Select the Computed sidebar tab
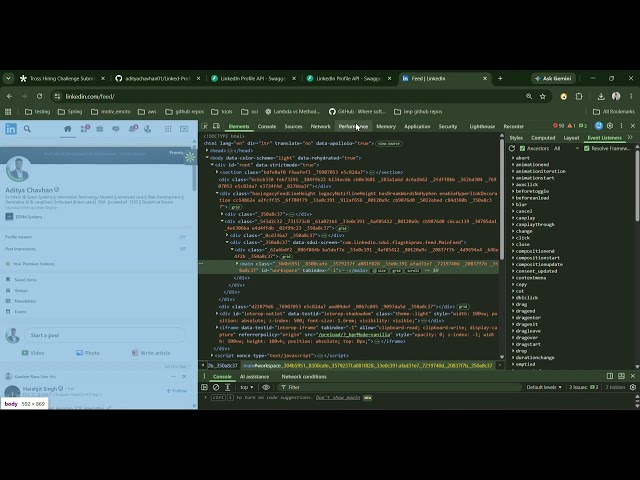Screen dimensions: 640x480 tap(543, 138)
